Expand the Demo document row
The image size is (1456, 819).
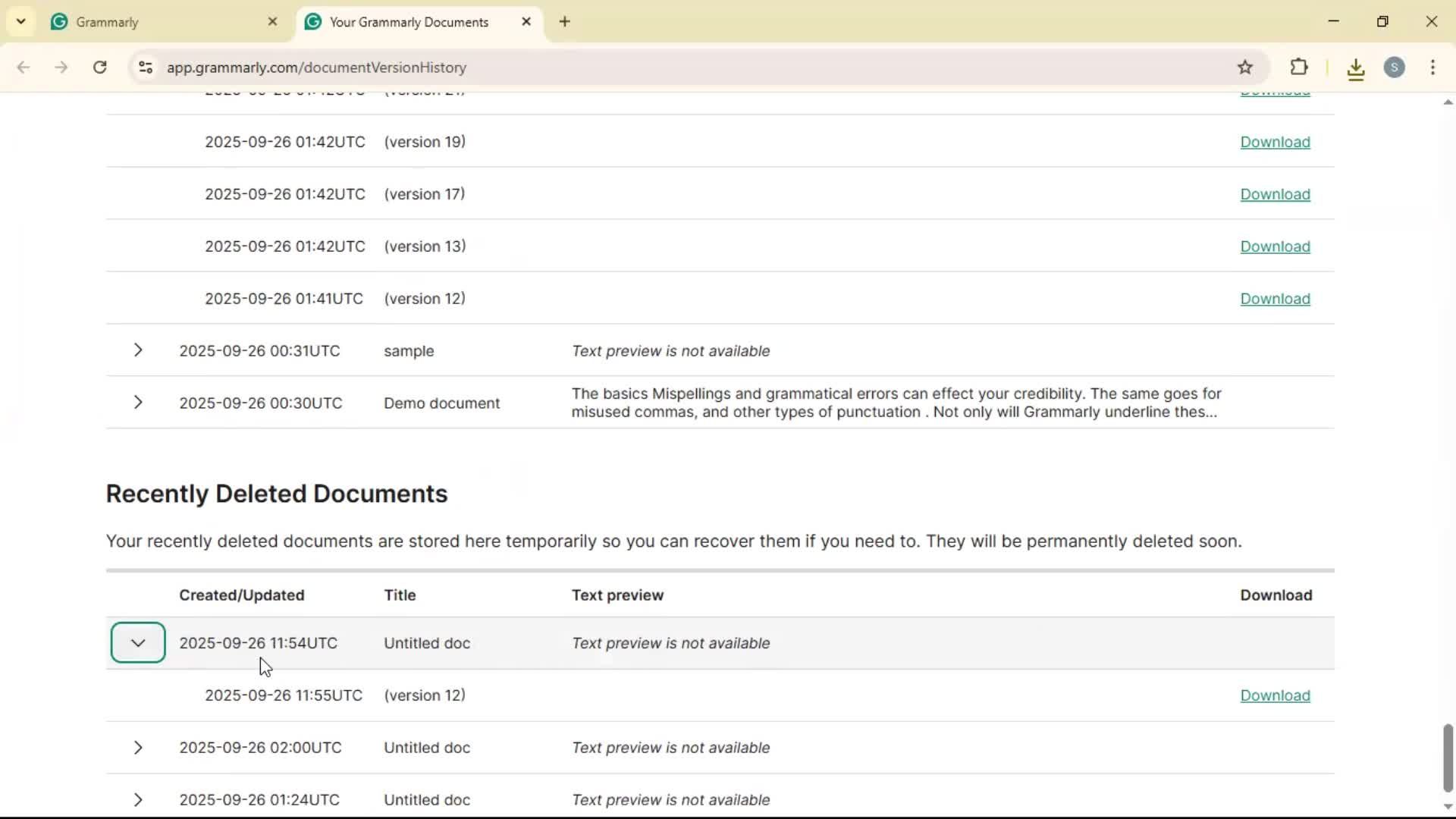138,403
